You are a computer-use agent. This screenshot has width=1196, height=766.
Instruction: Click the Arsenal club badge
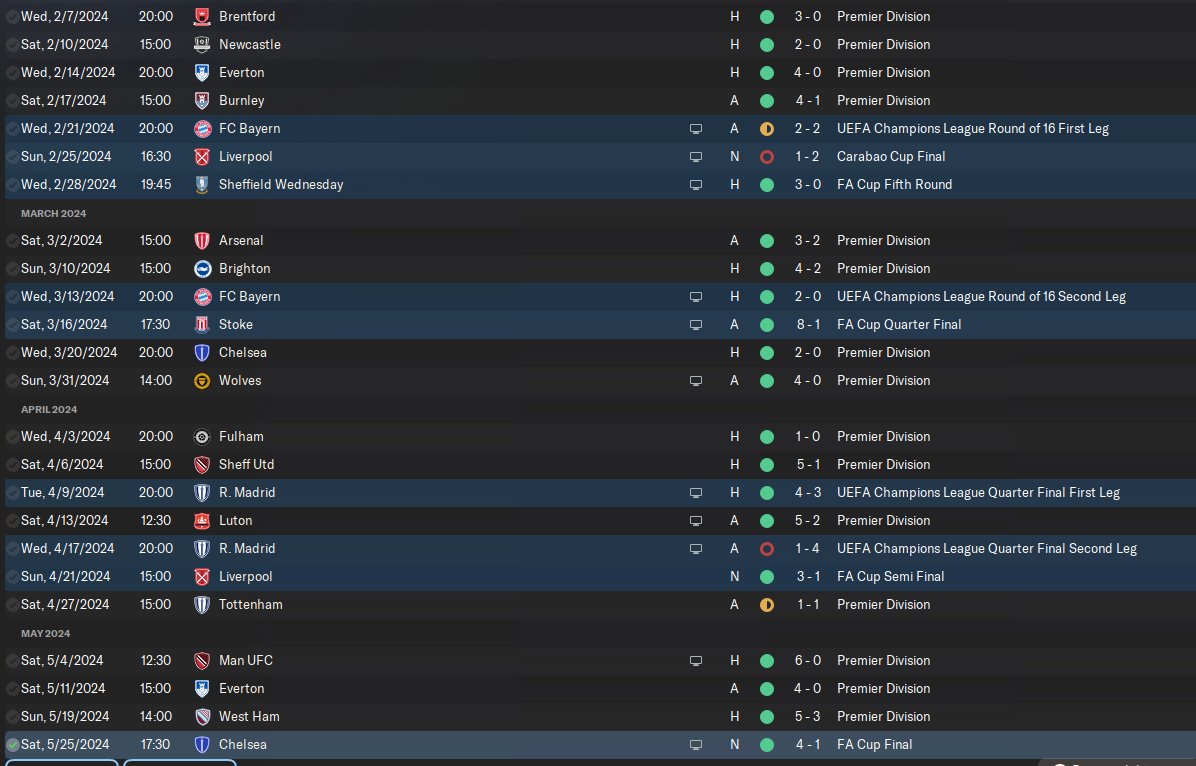pos(202,241)
